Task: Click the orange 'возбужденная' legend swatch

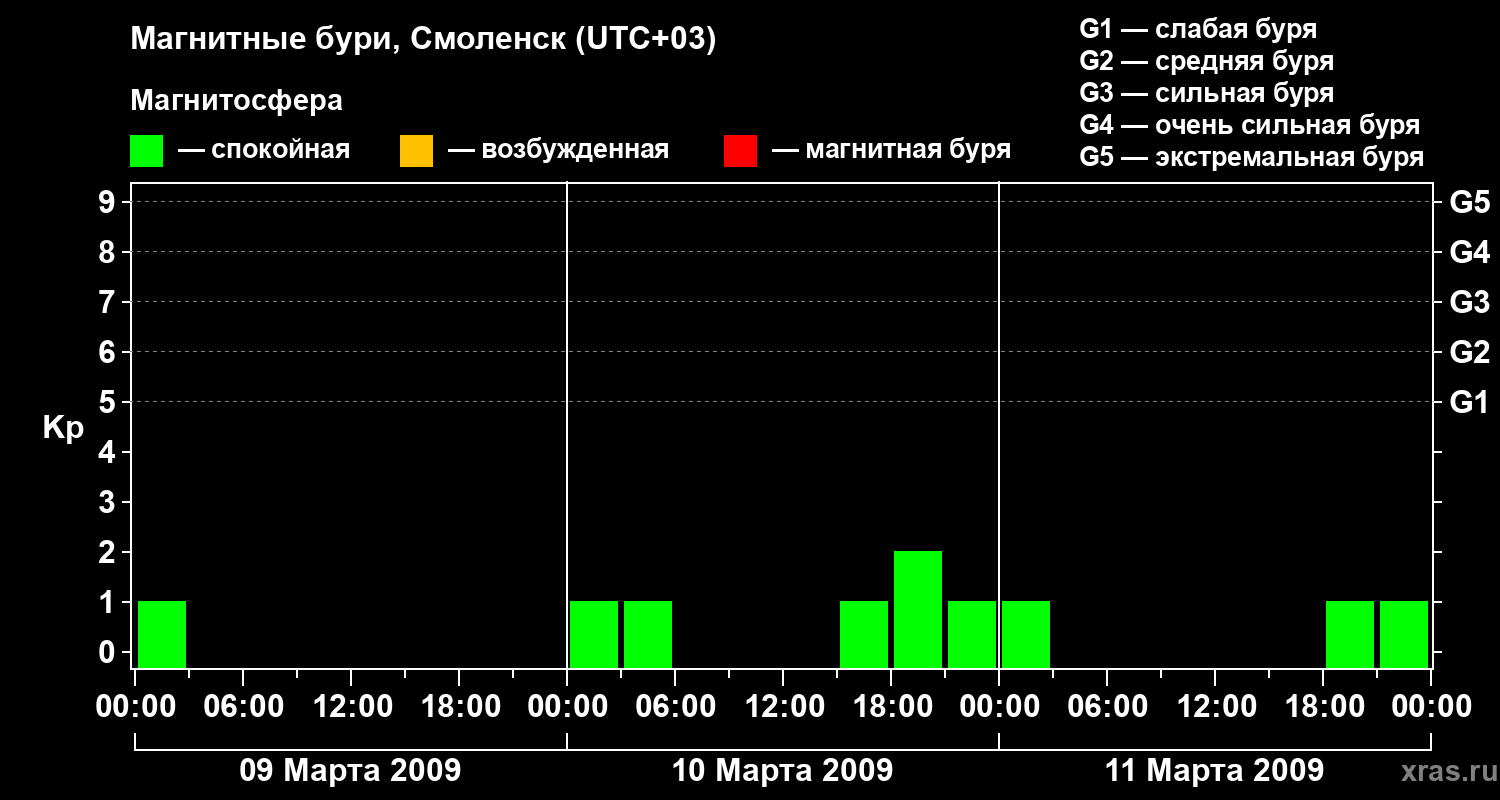Action: pos(416,151)
